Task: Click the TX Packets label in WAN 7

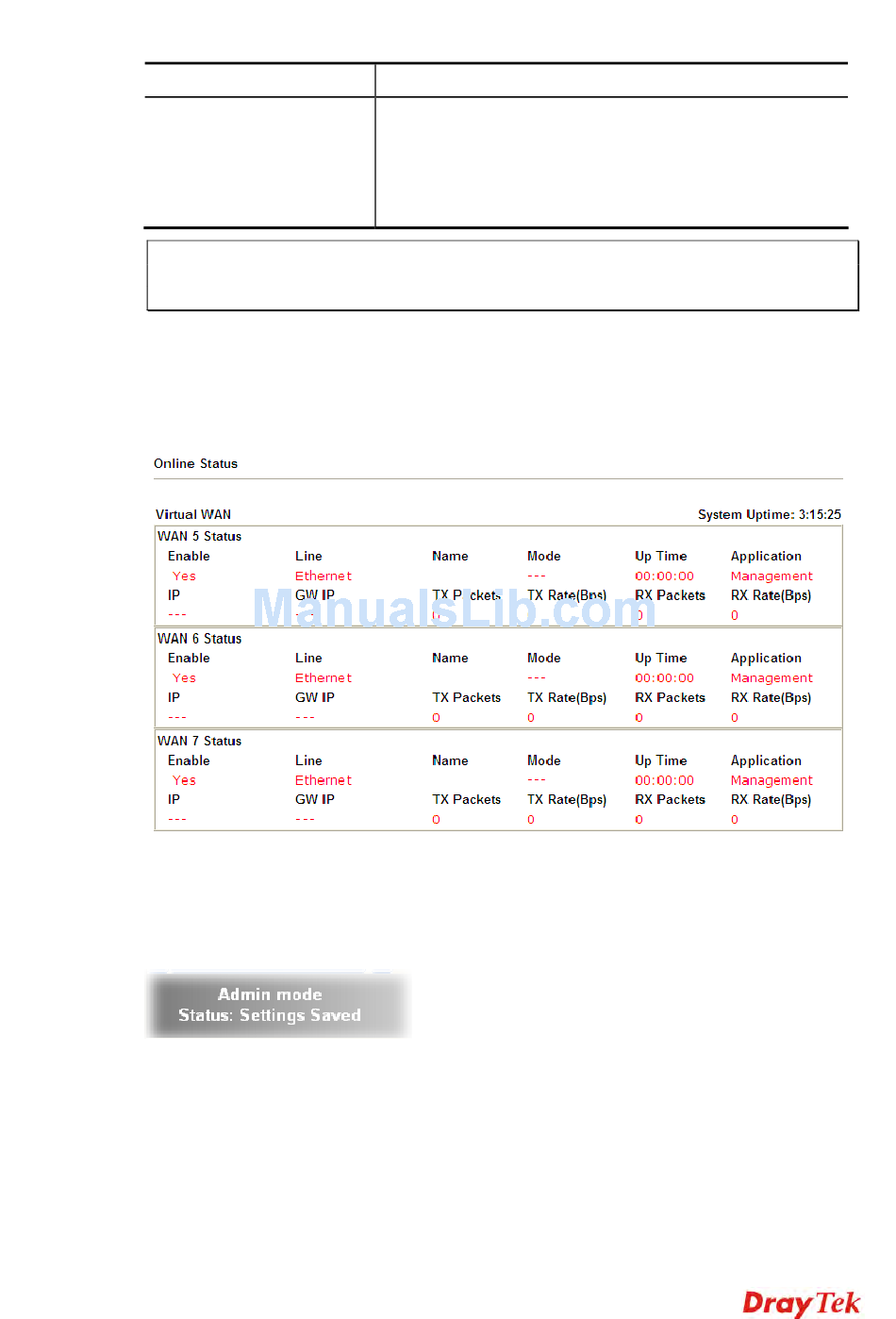Action: click(x=466, y=799)
